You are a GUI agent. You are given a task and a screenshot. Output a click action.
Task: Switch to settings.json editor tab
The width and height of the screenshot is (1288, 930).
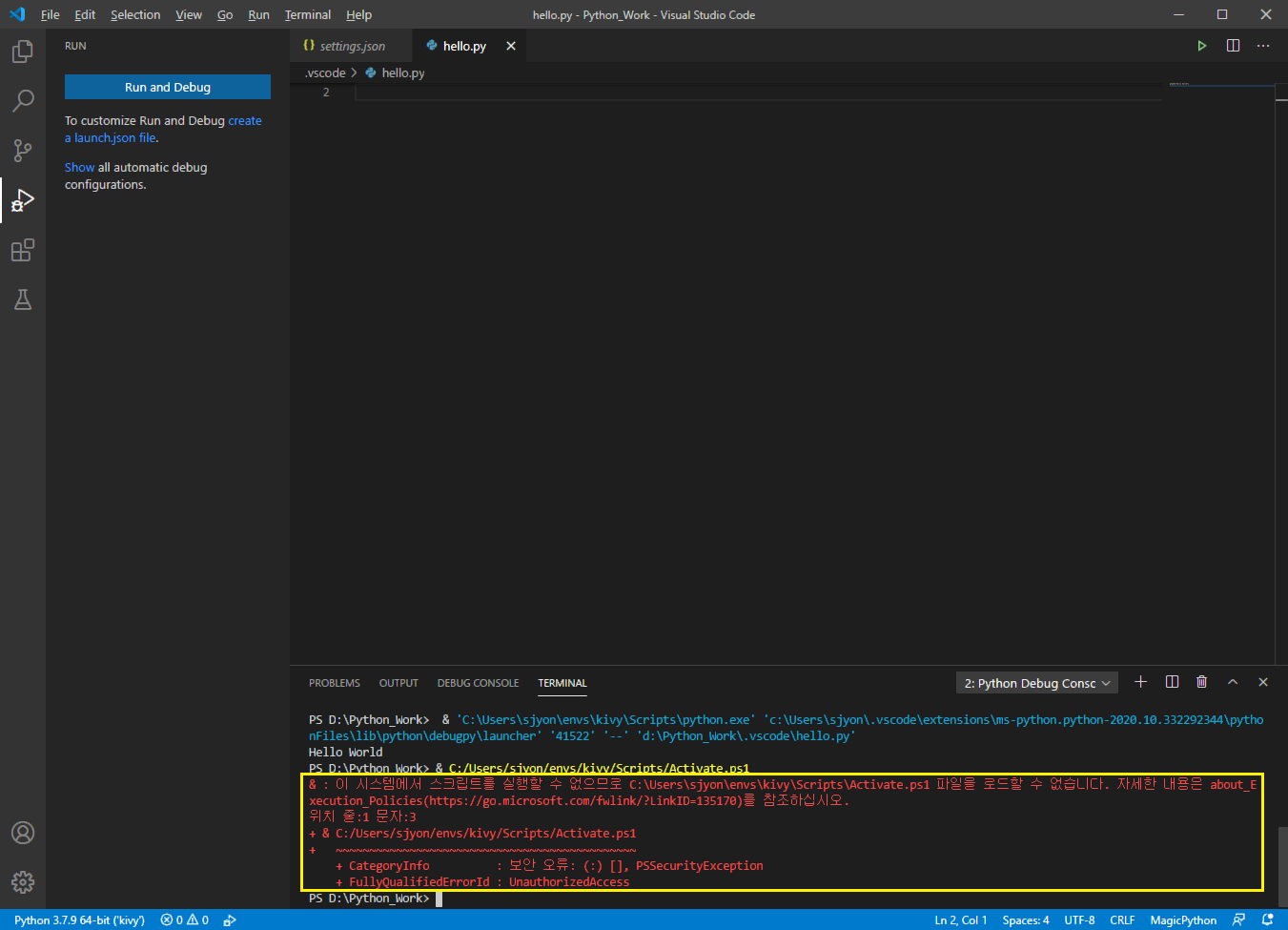click(351, 46)
